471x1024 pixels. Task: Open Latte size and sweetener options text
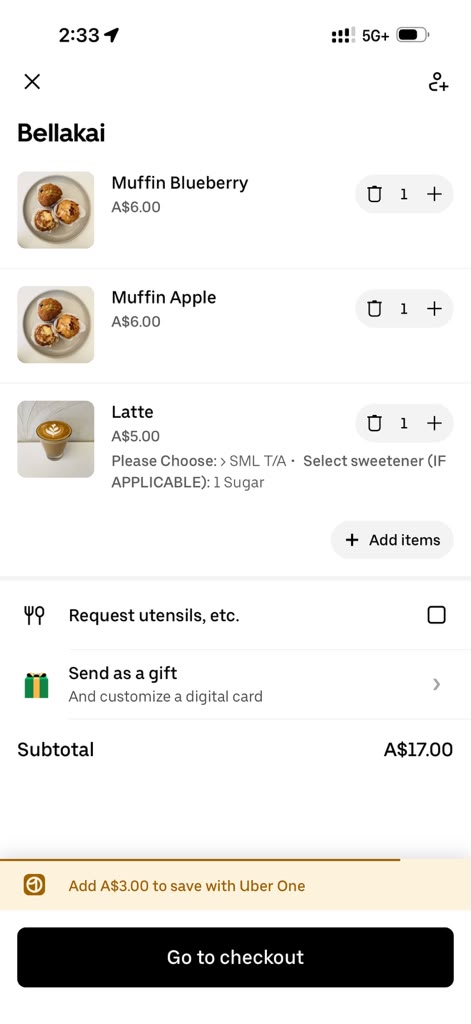tap(279, 472)
